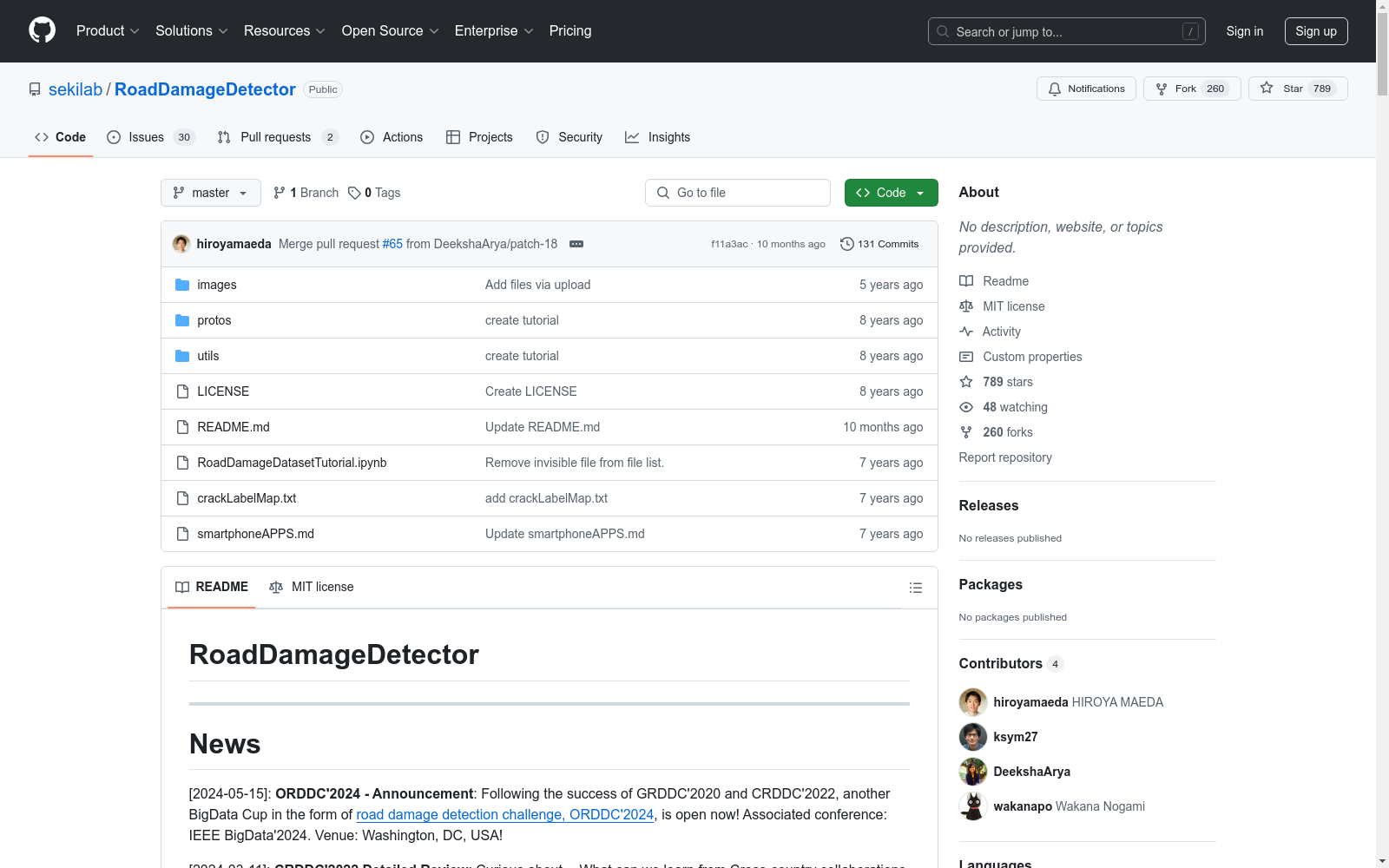Open wakanapo contributor avatar

(973, 806)
